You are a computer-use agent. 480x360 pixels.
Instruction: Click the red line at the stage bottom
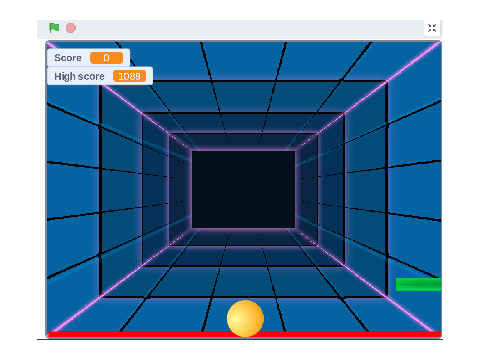point(244,334)
